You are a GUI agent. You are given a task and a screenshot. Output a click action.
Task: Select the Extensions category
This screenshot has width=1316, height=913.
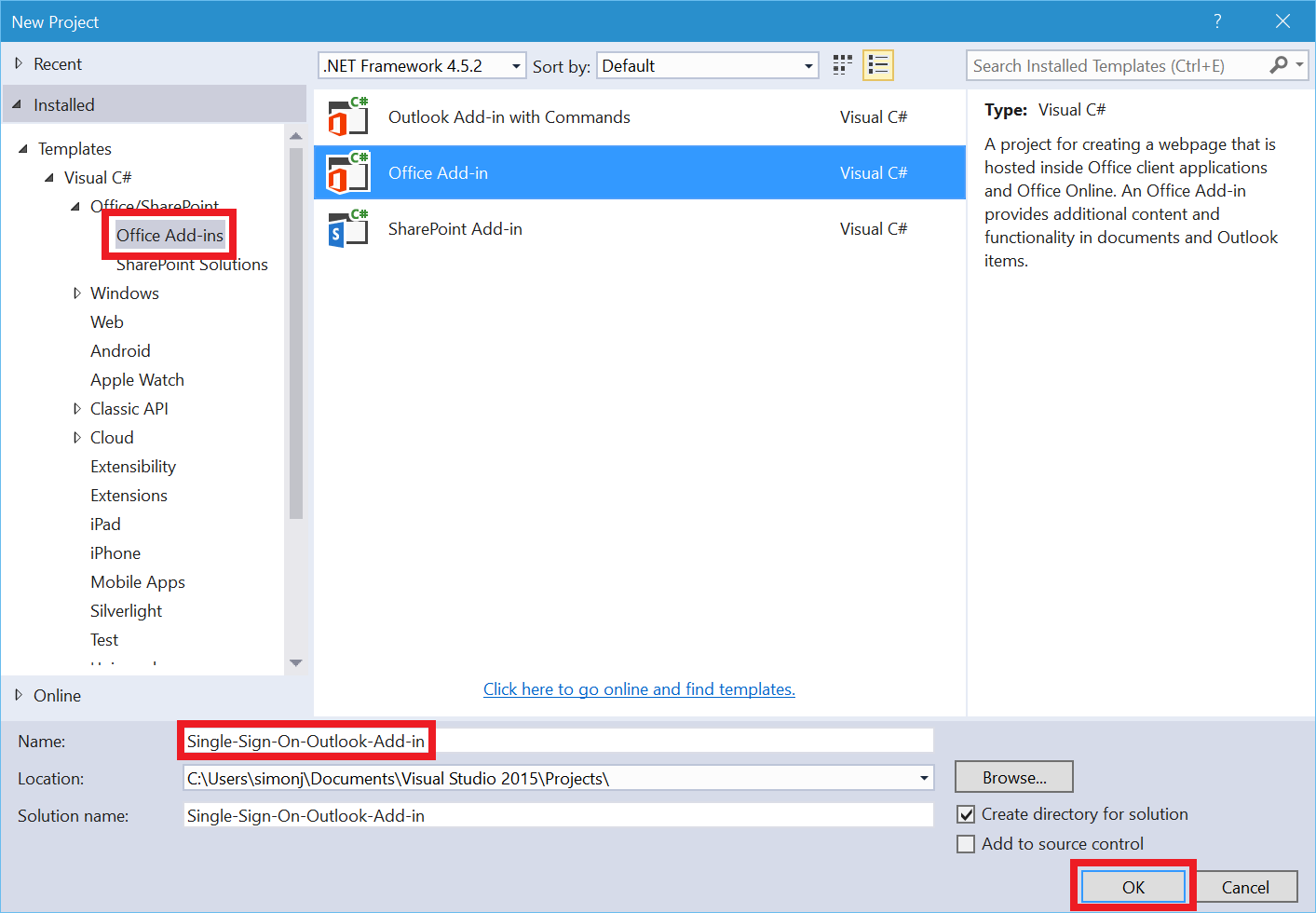(129, 496)
